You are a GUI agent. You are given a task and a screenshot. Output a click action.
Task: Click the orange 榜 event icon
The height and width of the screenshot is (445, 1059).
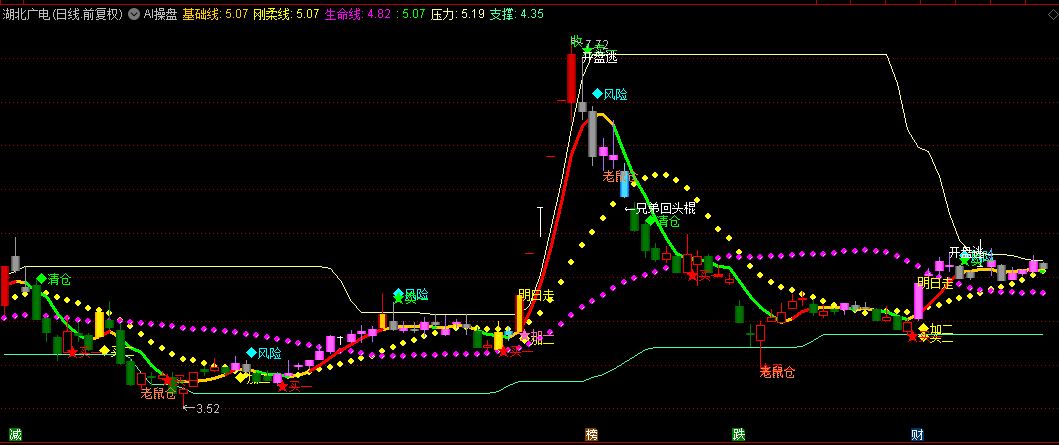(x=591, y=434)
